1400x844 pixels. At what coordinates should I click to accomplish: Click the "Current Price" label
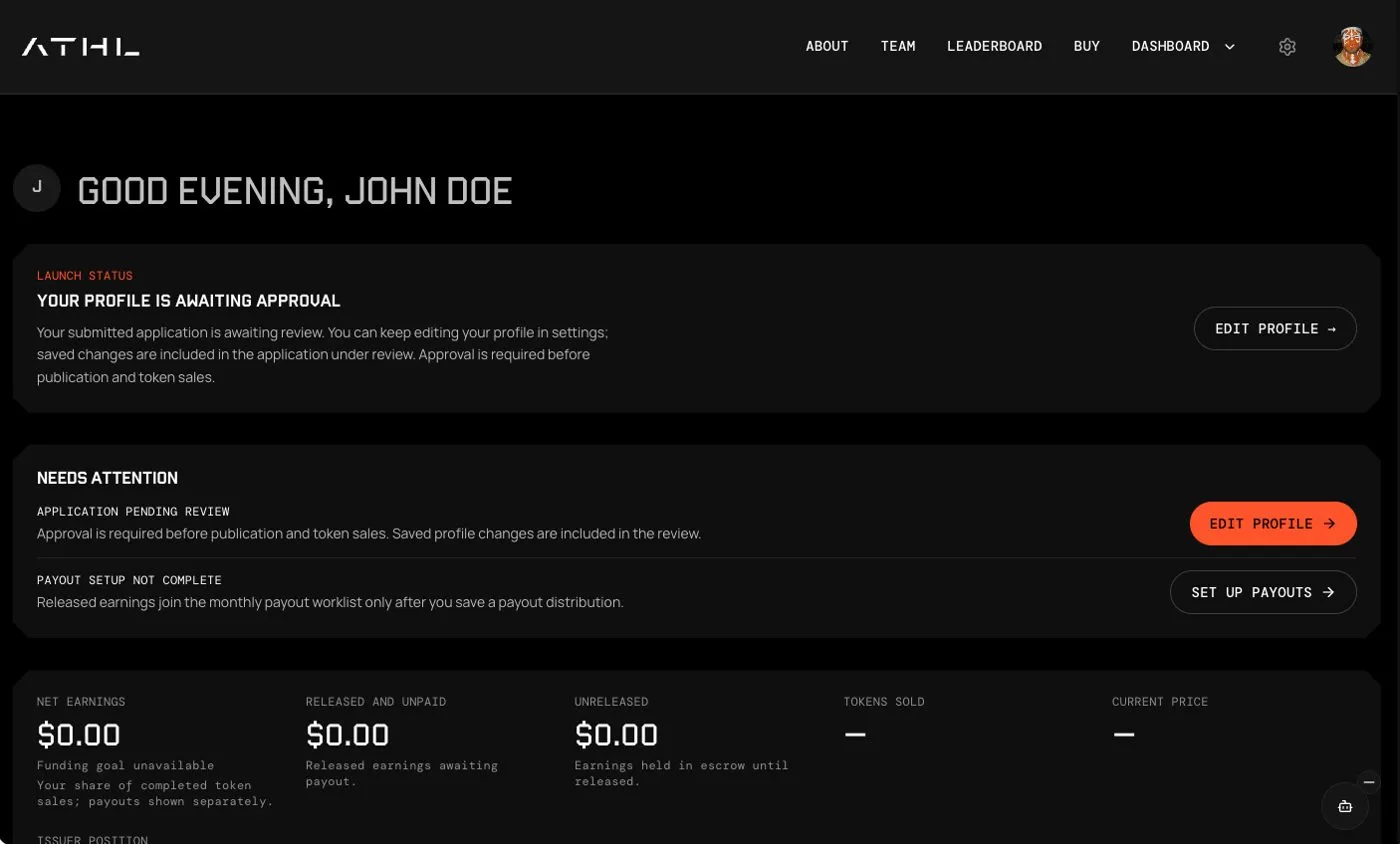[x=1160, y=702]
